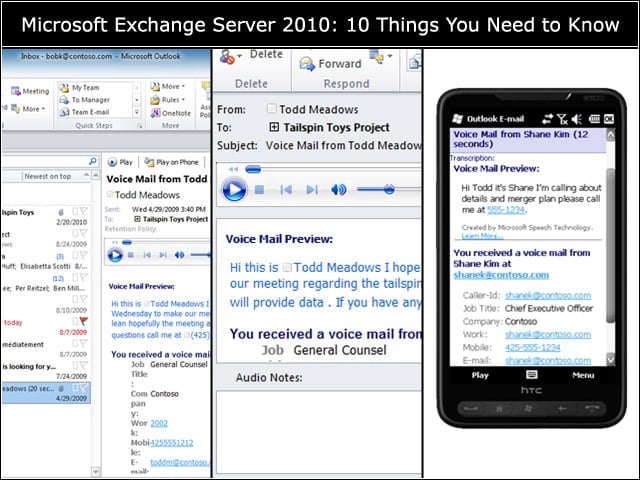Click Meeting icon in Outlook ribbon
640x480 pixels.
pyautogui.click(x=16, y=91)
